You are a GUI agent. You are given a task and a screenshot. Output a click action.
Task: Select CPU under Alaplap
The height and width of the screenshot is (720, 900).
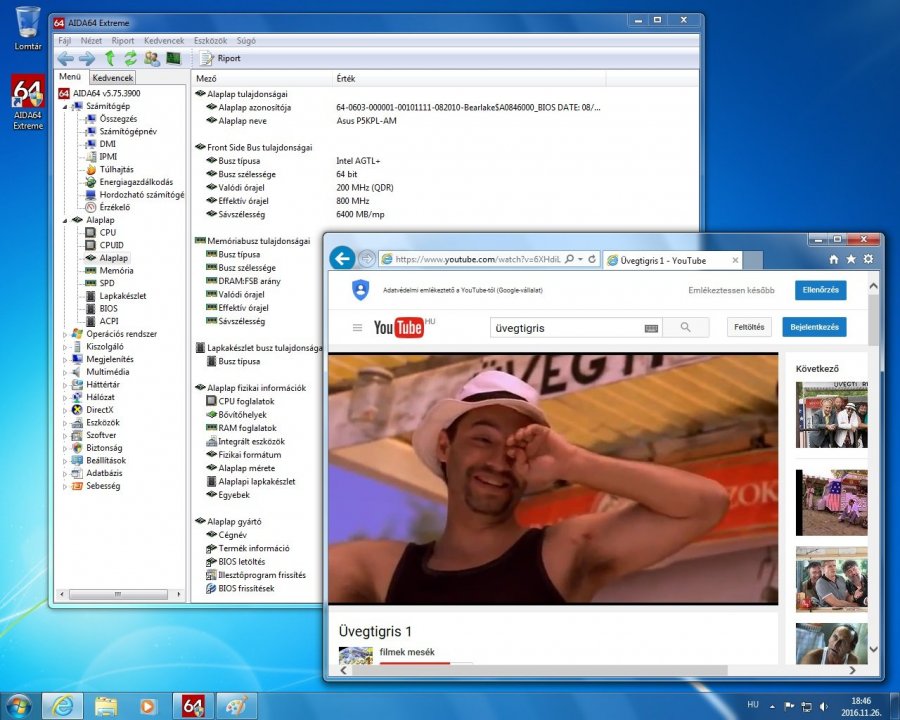[107, 233]
